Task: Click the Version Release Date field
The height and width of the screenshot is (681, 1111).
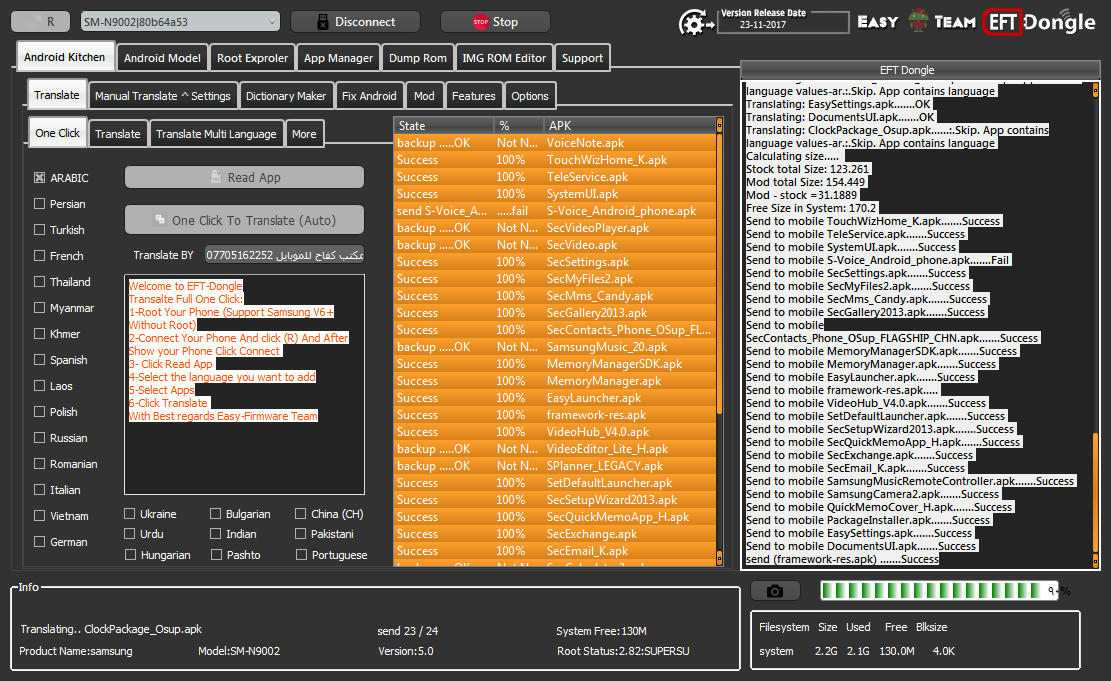Action: [783, 23]
